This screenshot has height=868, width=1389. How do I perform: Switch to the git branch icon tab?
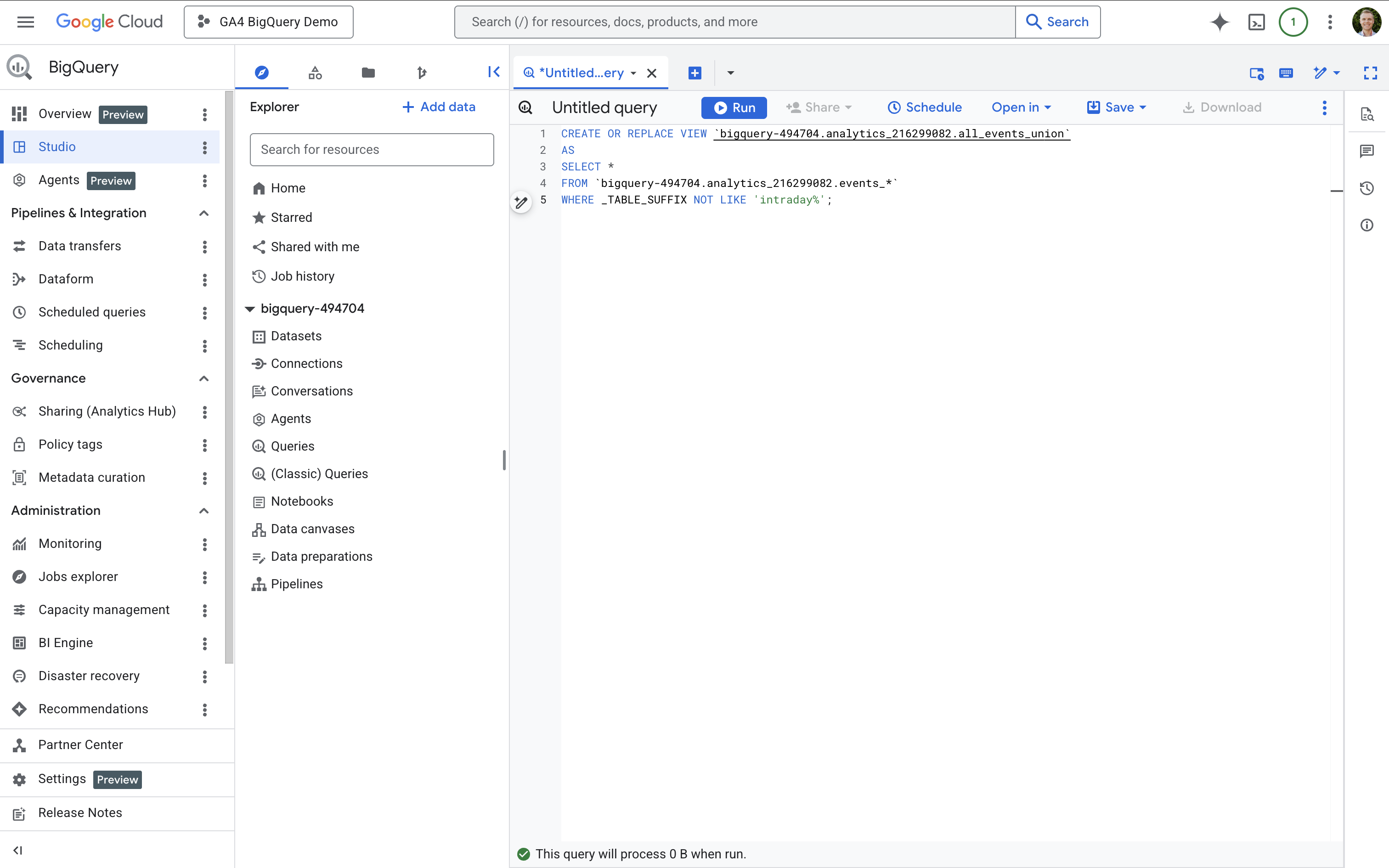[x=422, y=73]
